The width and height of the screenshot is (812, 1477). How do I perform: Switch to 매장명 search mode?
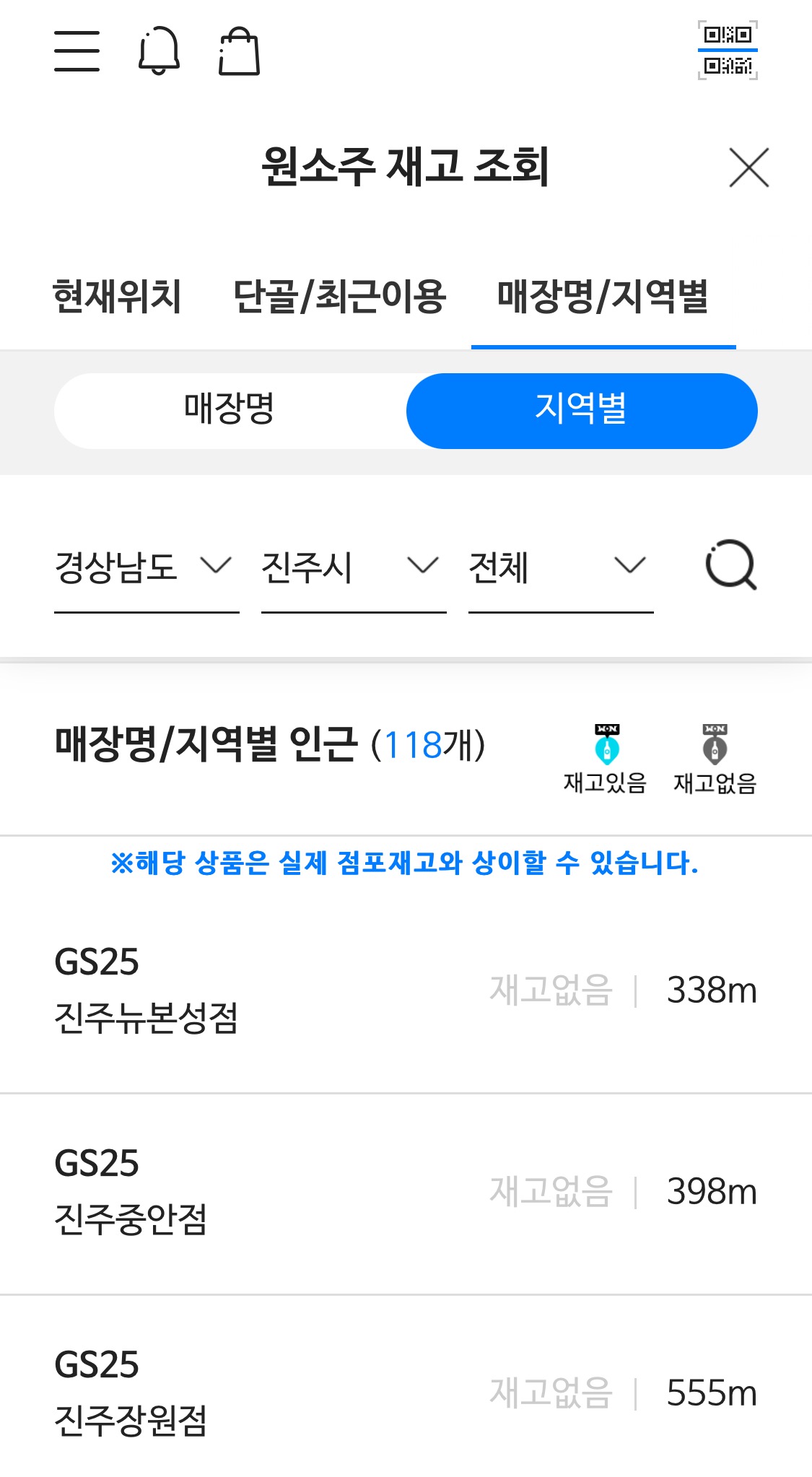[x=230, y=411]
